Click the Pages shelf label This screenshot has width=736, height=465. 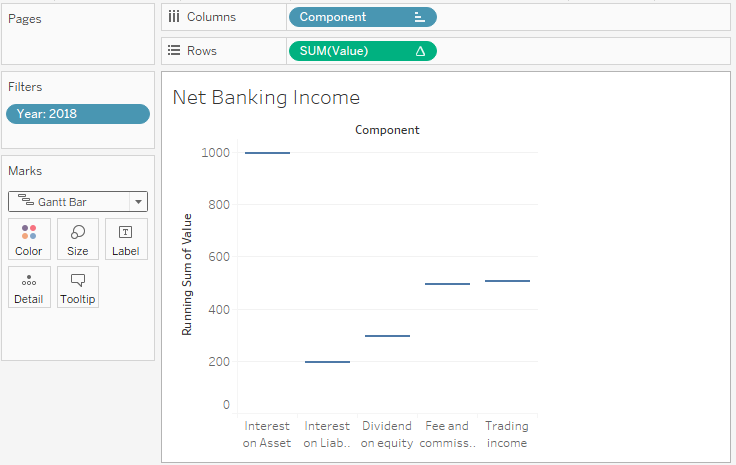25,19
